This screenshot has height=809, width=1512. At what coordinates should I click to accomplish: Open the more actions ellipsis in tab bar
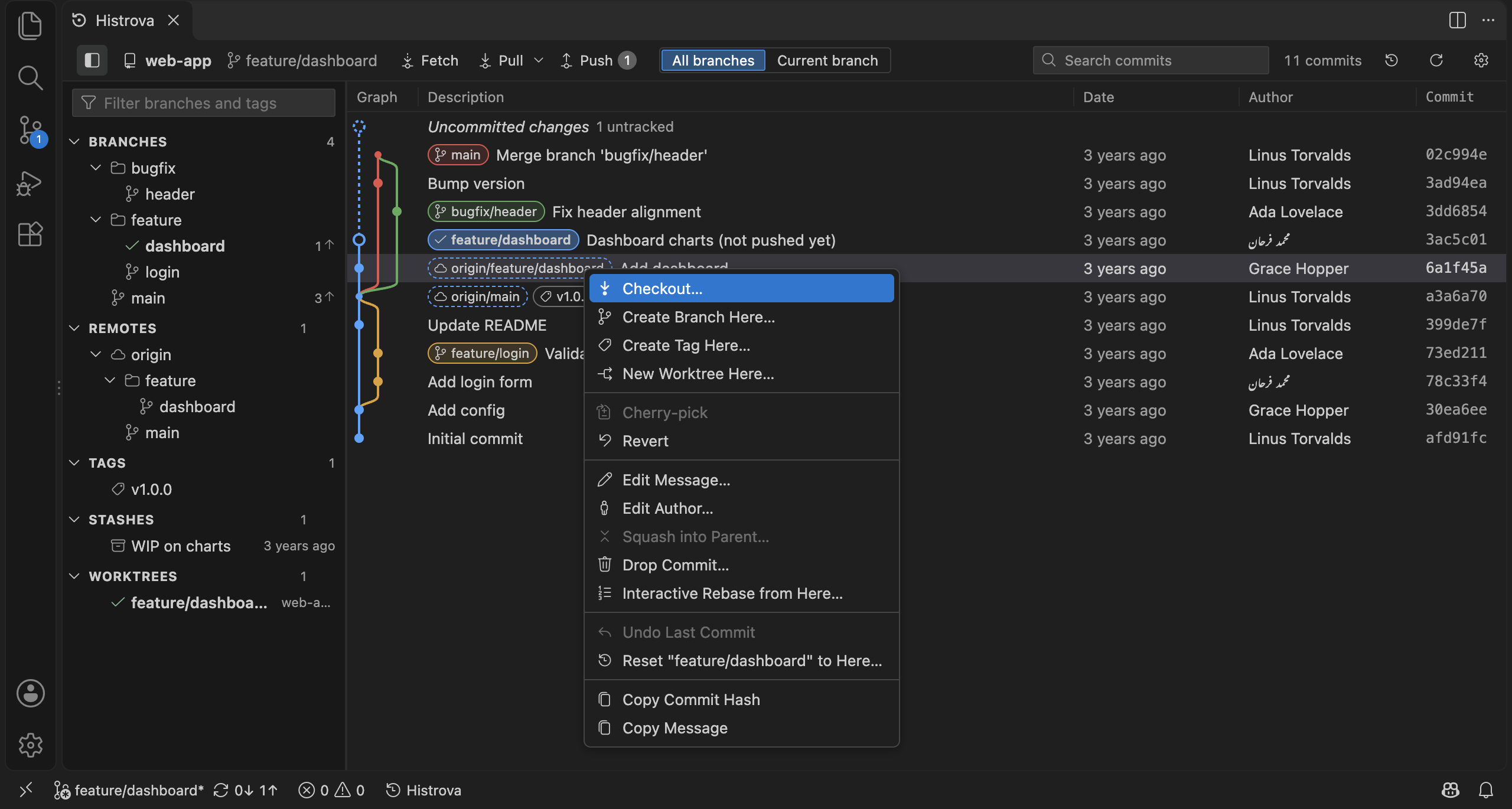coord(1488,20)
